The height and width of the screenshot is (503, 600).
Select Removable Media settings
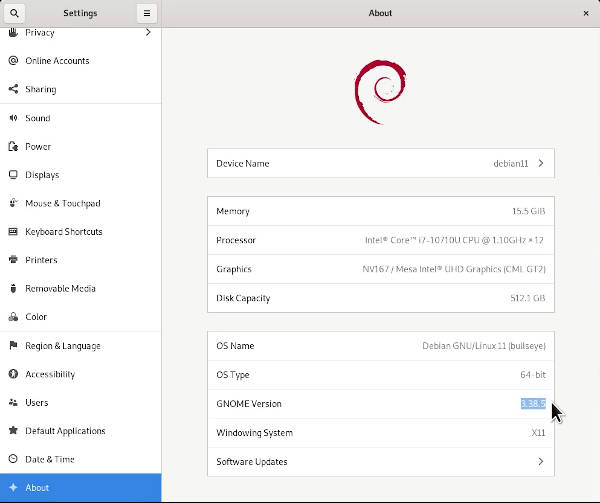(x=80, y=288)
